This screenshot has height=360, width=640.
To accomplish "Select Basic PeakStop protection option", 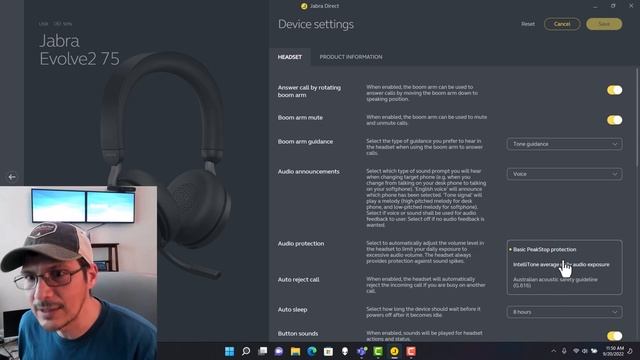I will tap(564, 249).
